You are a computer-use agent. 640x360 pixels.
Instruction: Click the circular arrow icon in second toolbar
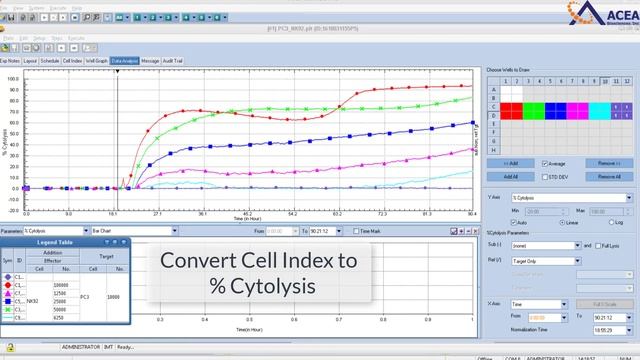pos(36,48)
